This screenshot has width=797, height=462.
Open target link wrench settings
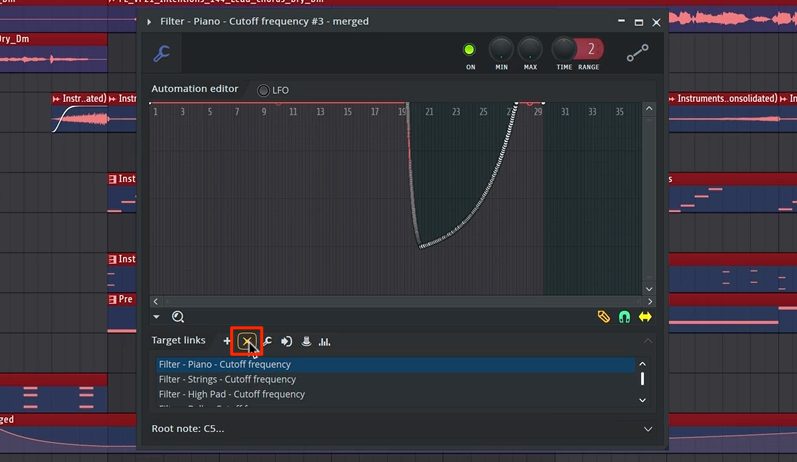point(268,342)
